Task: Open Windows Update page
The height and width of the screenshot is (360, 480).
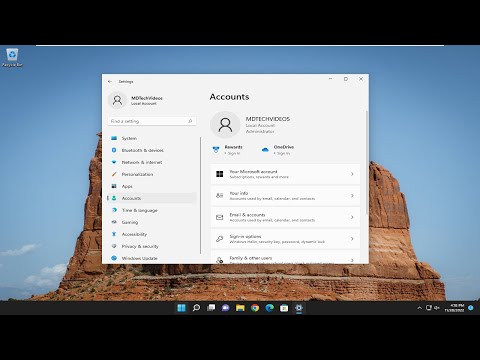Action: pos(152,258)
